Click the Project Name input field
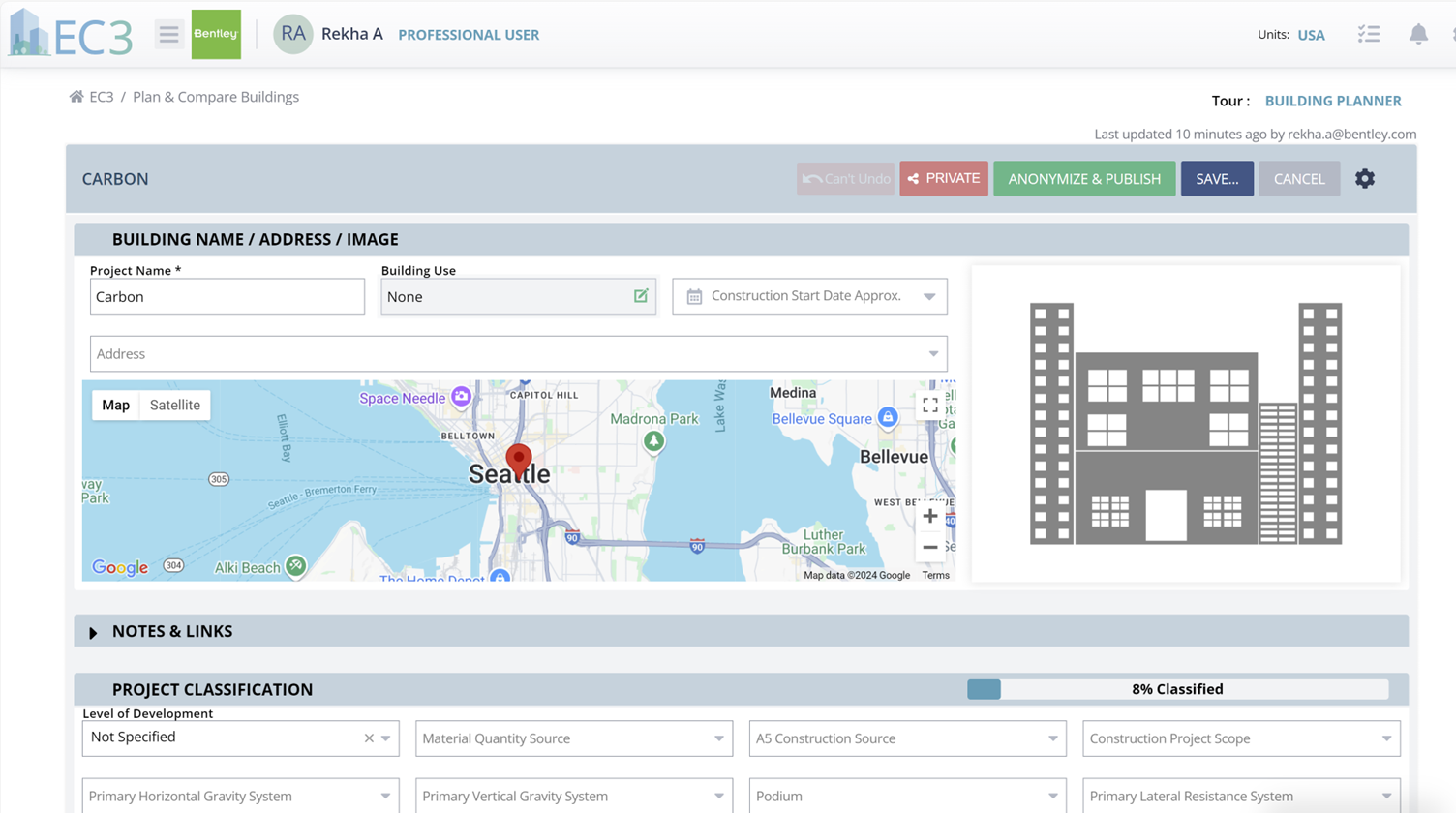This screenshot has height=813, width=1456. point(227,297)
